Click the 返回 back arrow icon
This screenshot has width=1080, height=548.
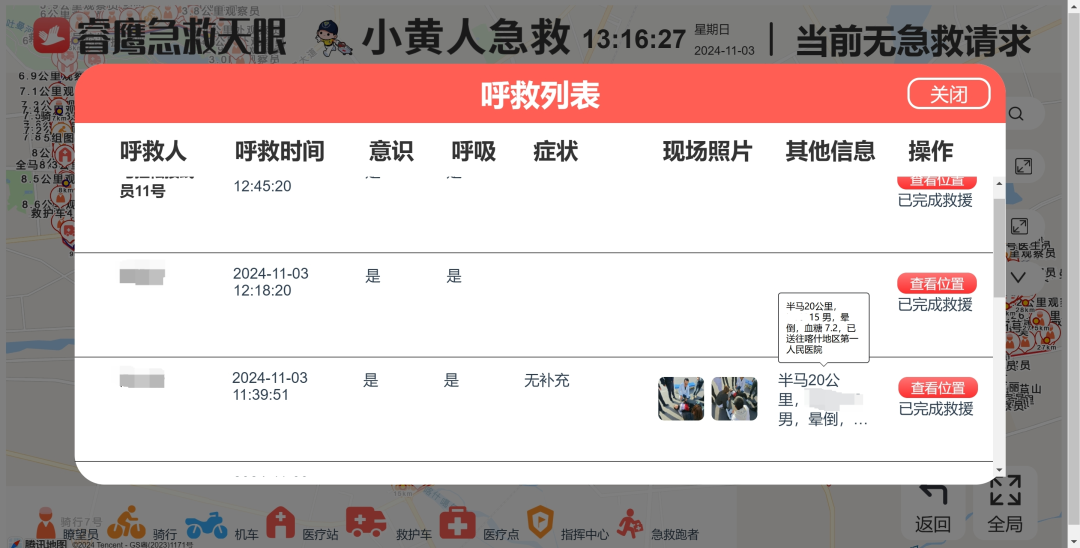tap(933, 495)
